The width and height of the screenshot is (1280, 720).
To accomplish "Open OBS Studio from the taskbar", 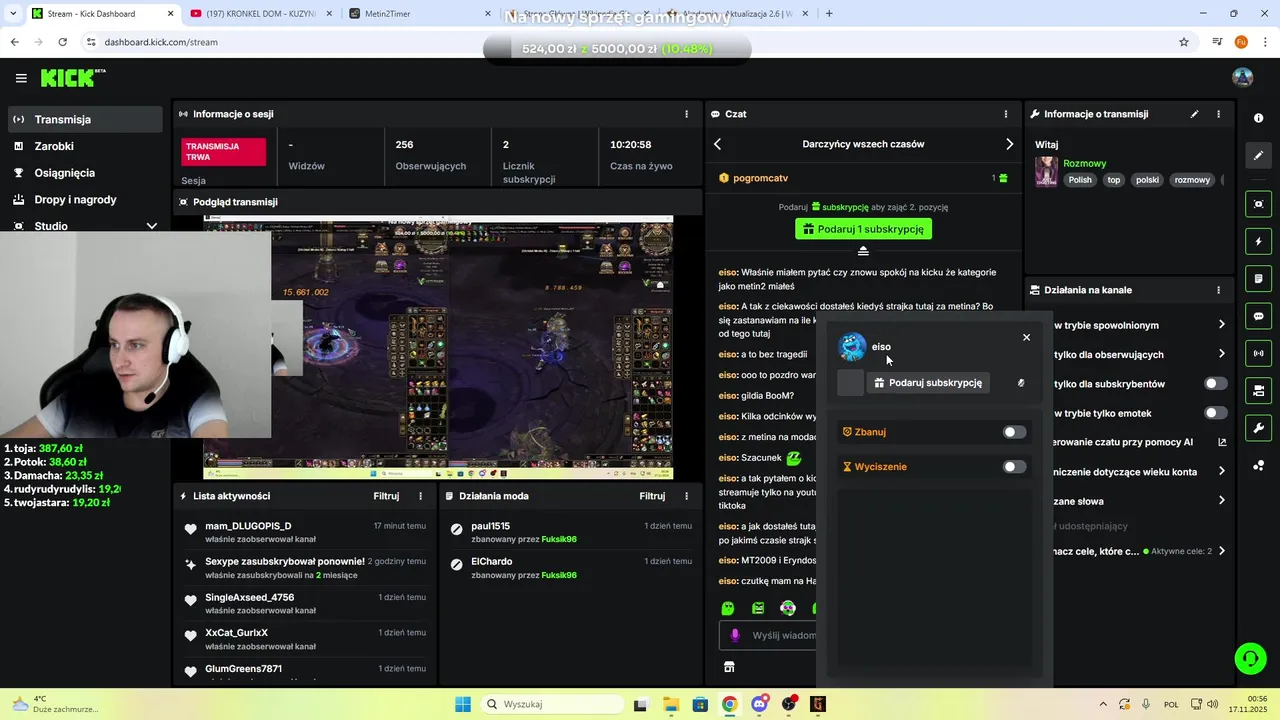I will [x=789, y=704].
